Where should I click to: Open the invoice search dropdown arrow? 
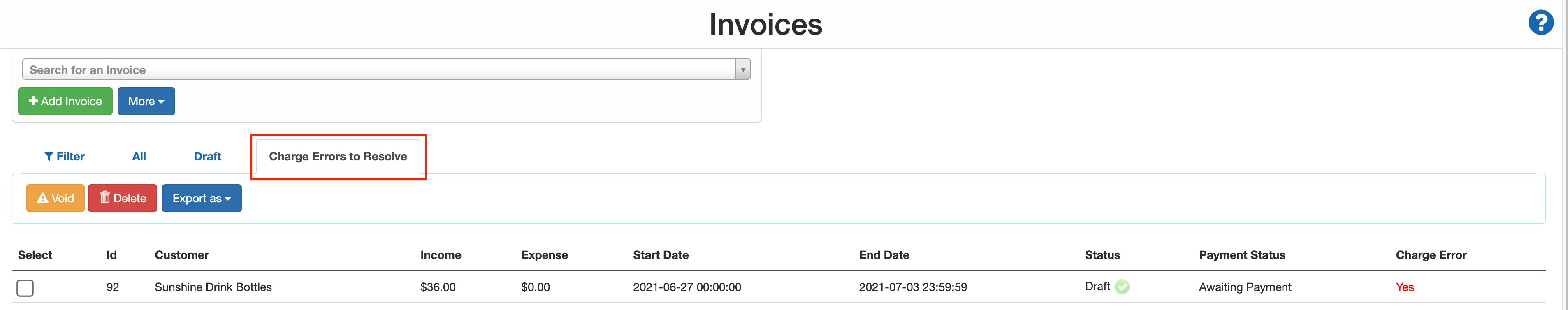742,69
